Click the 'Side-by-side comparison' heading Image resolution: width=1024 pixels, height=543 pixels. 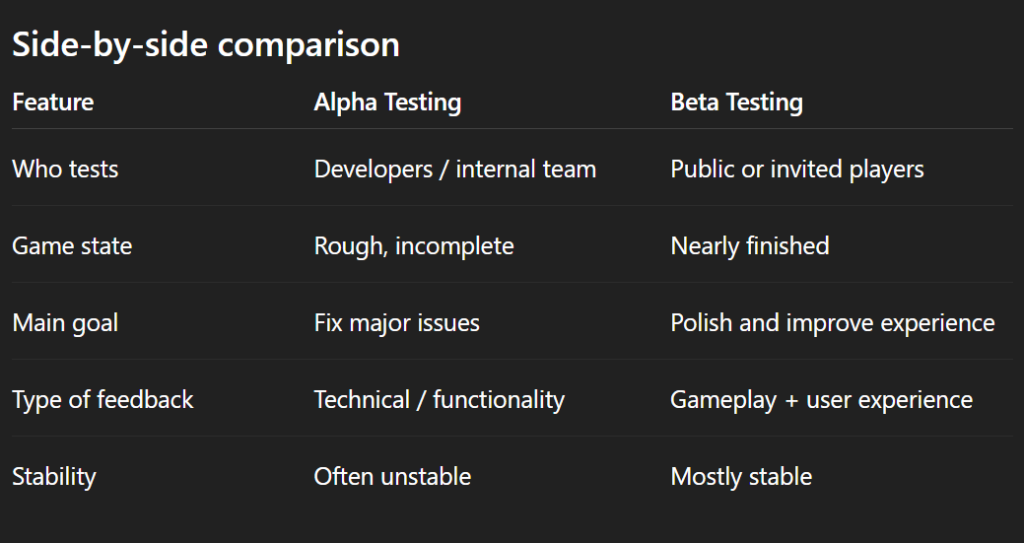click(205, 45)
